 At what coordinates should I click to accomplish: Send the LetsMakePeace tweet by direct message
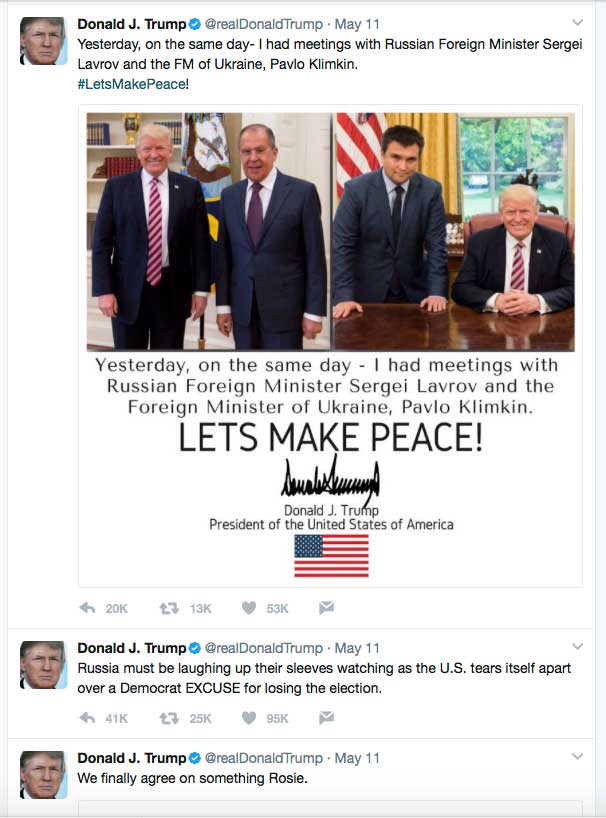click(x=326, y=607)
